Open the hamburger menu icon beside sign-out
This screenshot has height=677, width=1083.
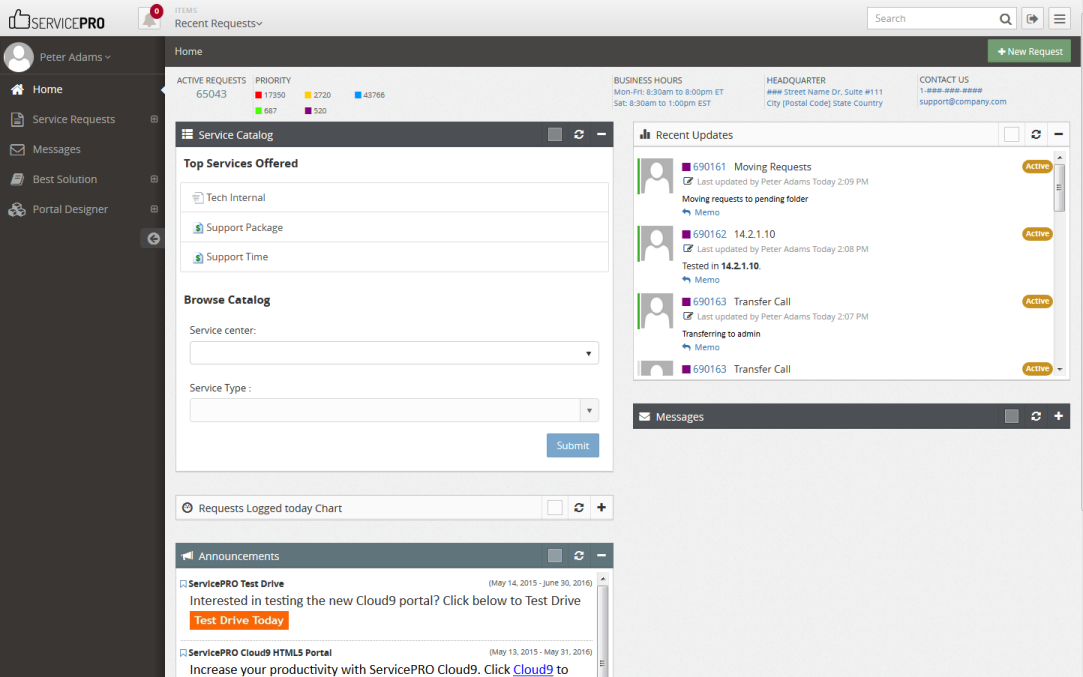coord(1060,18)
